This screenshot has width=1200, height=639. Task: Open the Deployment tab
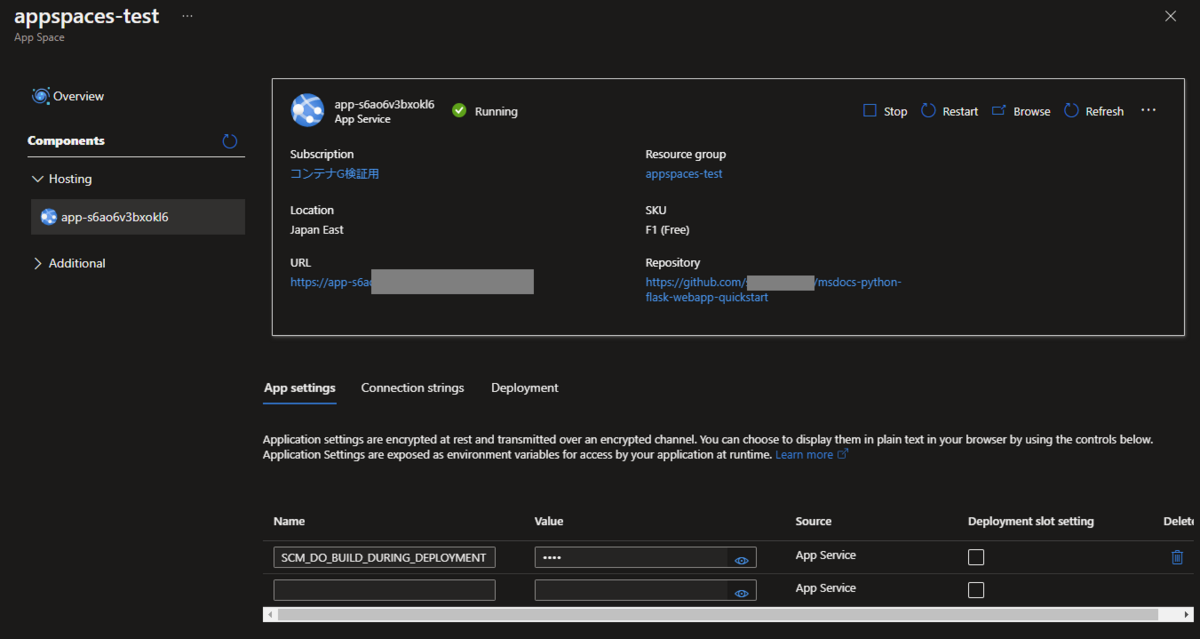[x=524, y=388]
